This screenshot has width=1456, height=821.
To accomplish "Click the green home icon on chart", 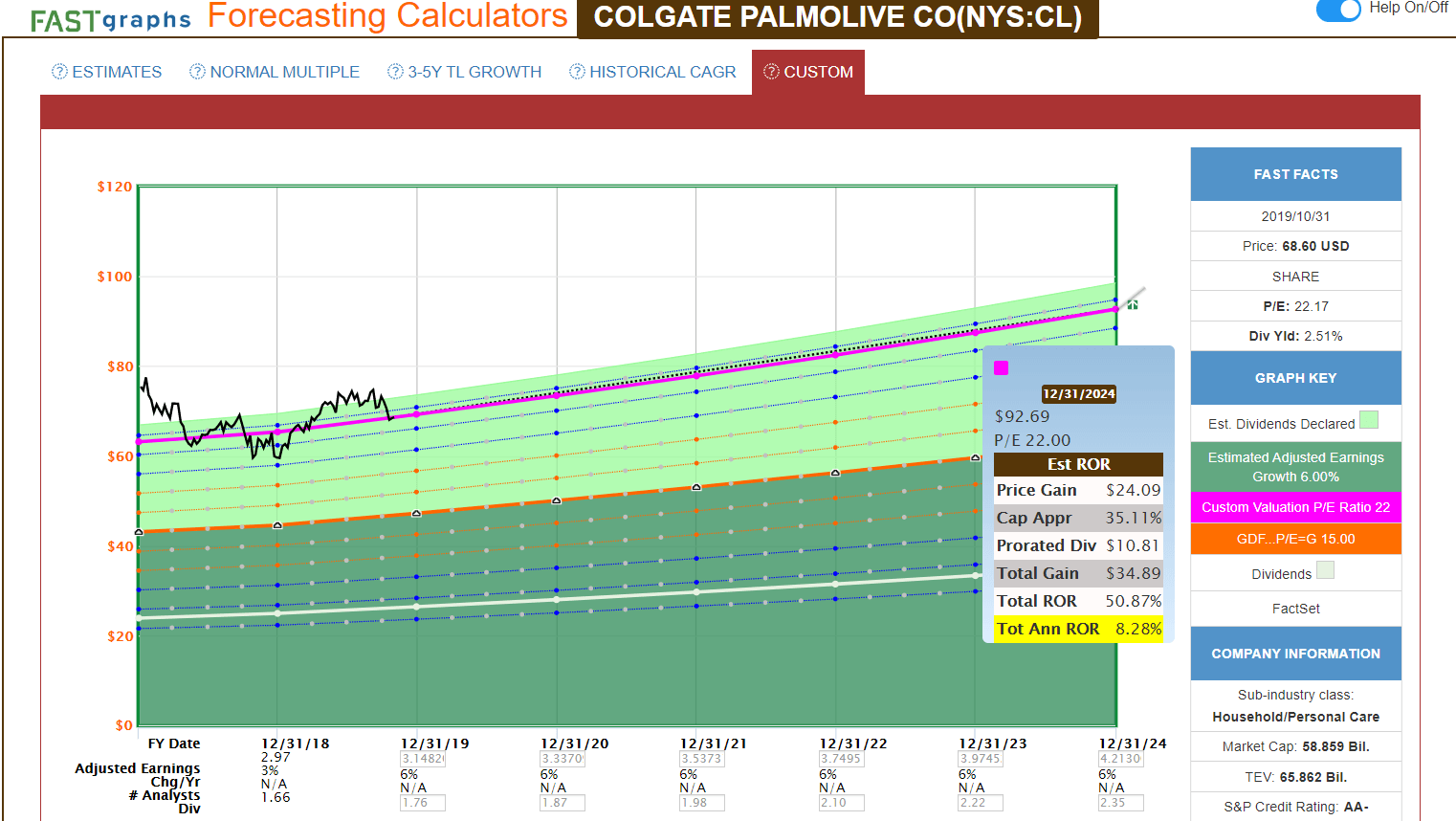I will click(x=1133, y=304).
